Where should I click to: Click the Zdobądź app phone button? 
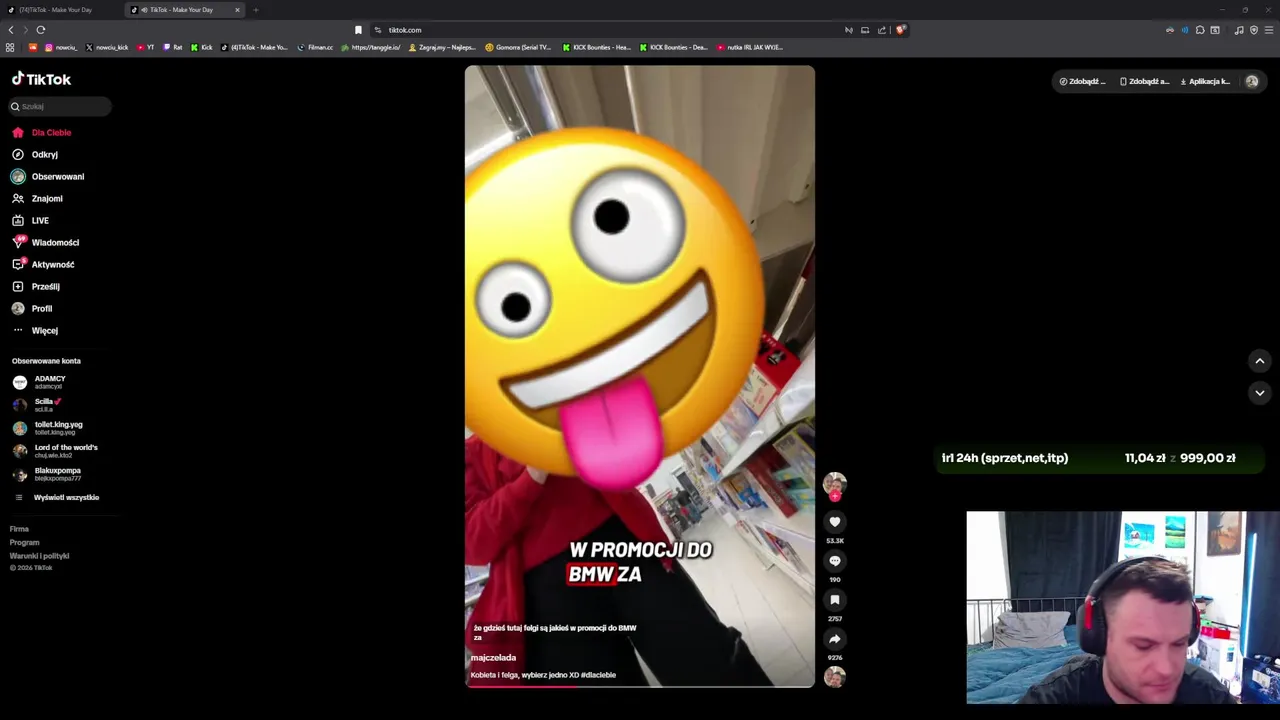pos(1144,81)
